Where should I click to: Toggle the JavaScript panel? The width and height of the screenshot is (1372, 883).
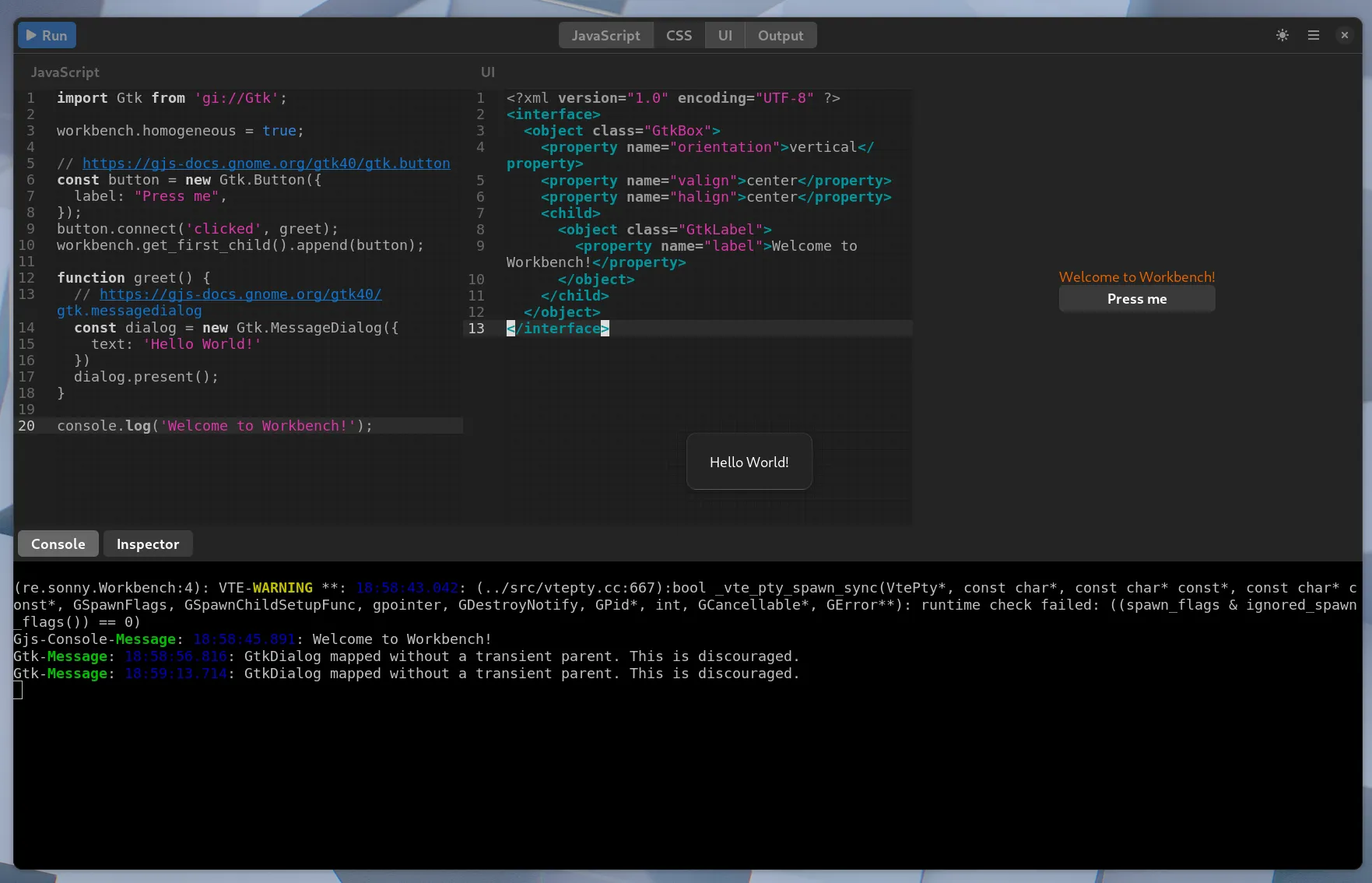[605, 36]
